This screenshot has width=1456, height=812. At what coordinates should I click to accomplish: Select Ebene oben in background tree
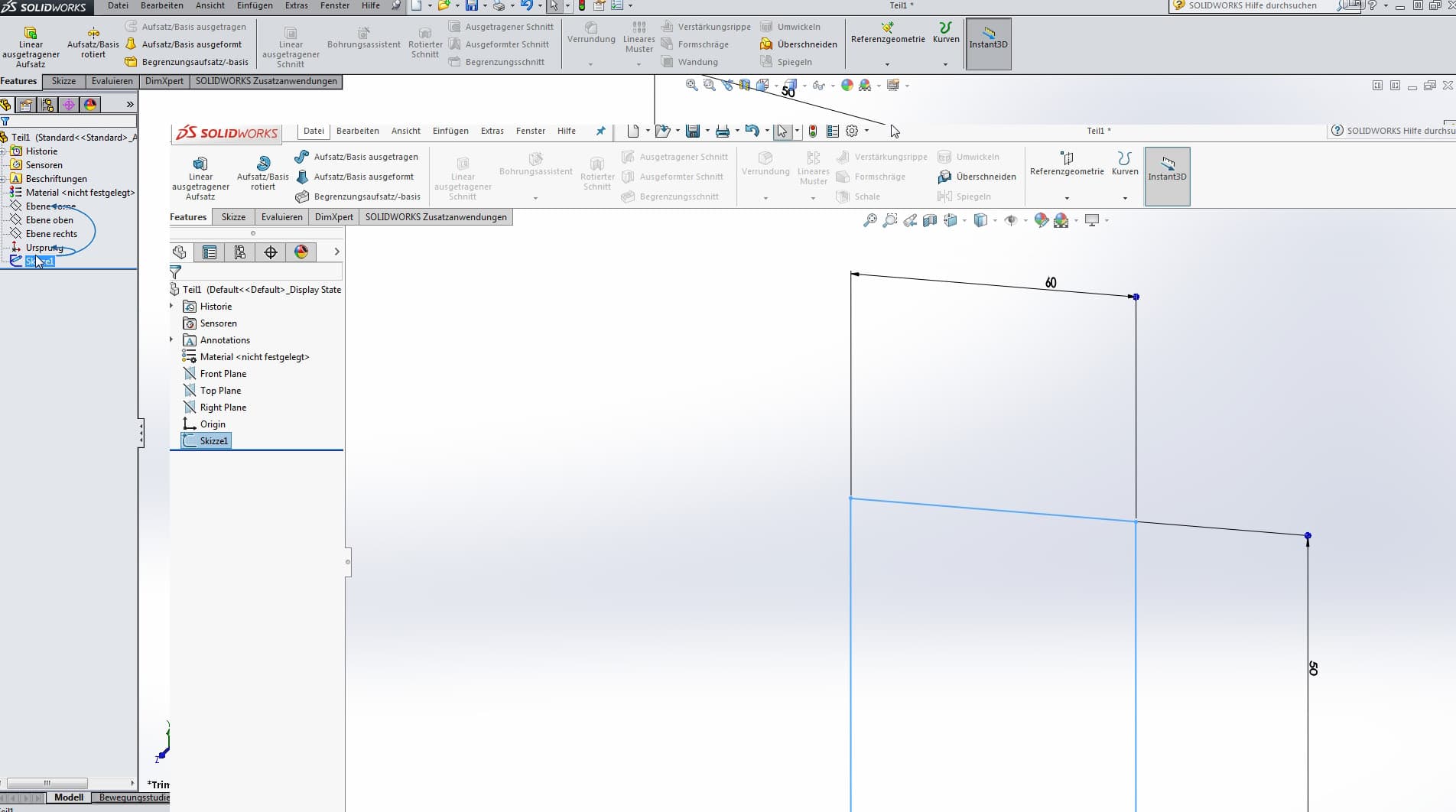(41, 220)
